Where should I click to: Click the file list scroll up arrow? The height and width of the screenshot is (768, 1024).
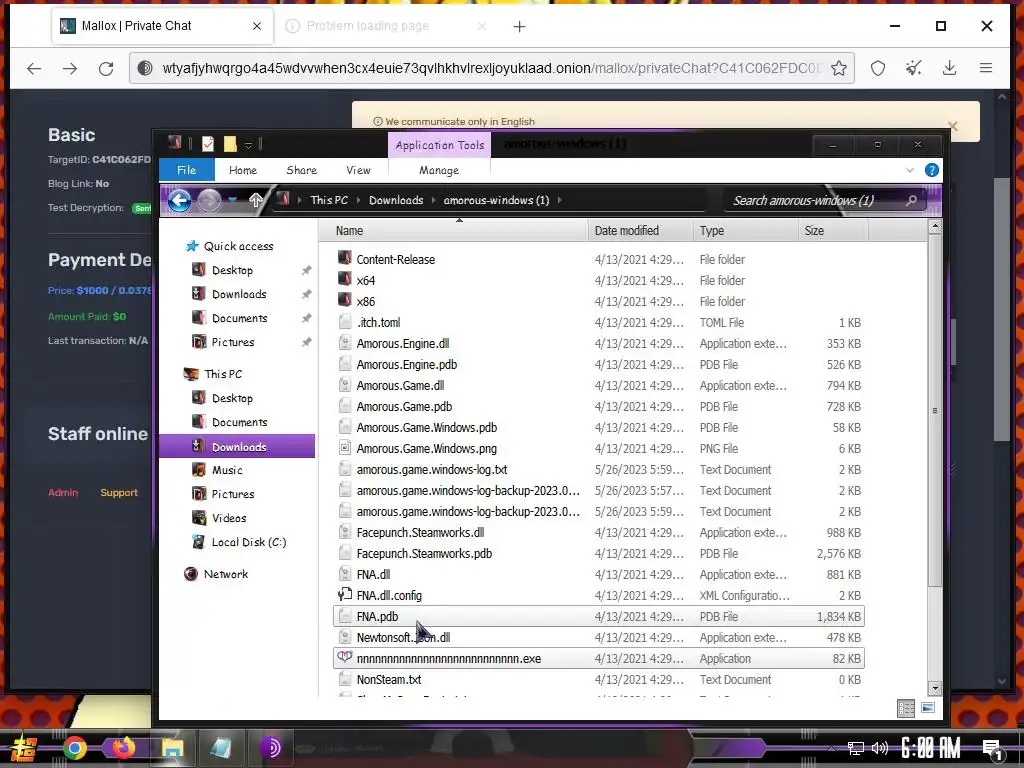935,227
